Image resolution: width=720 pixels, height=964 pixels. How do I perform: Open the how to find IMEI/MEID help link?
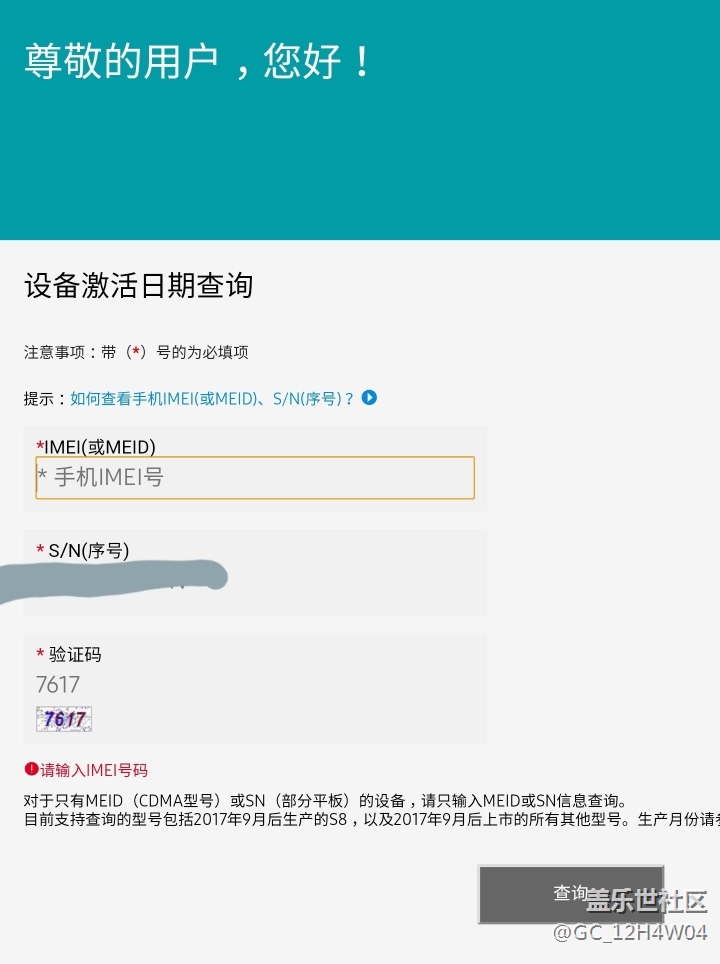212,398
